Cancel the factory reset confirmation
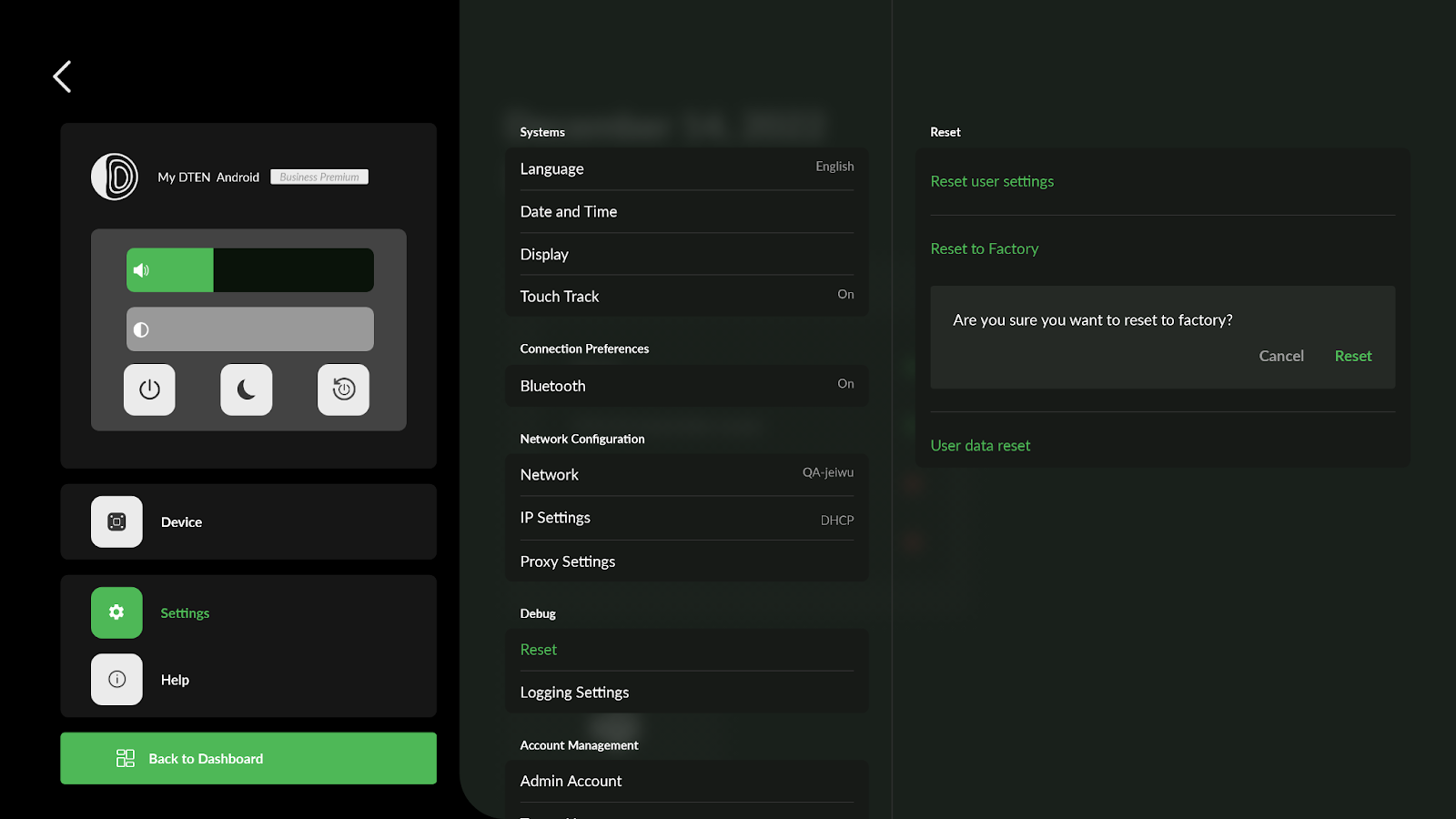 (x=1281, y=356)
